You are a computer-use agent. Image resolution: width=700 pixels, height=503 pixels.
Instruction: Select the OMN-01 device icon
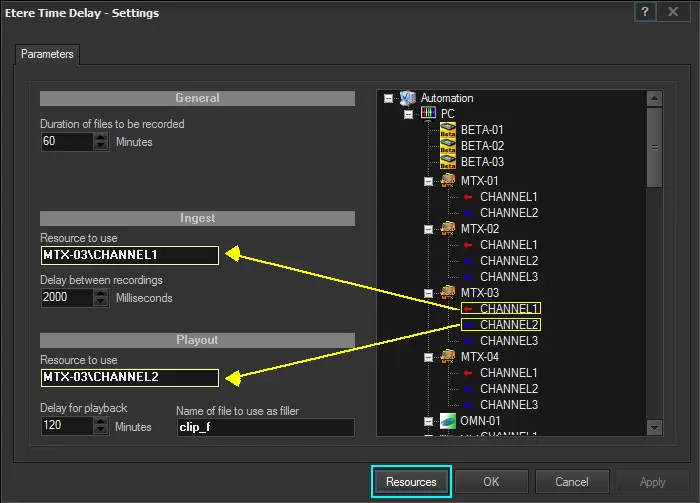tap(447, 420)
